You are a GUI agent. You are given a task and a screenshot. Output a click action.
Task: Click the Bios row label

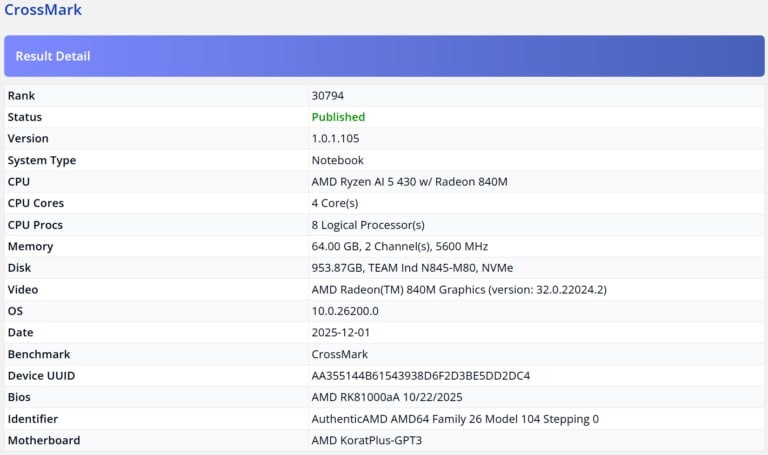tap(19, 397)
